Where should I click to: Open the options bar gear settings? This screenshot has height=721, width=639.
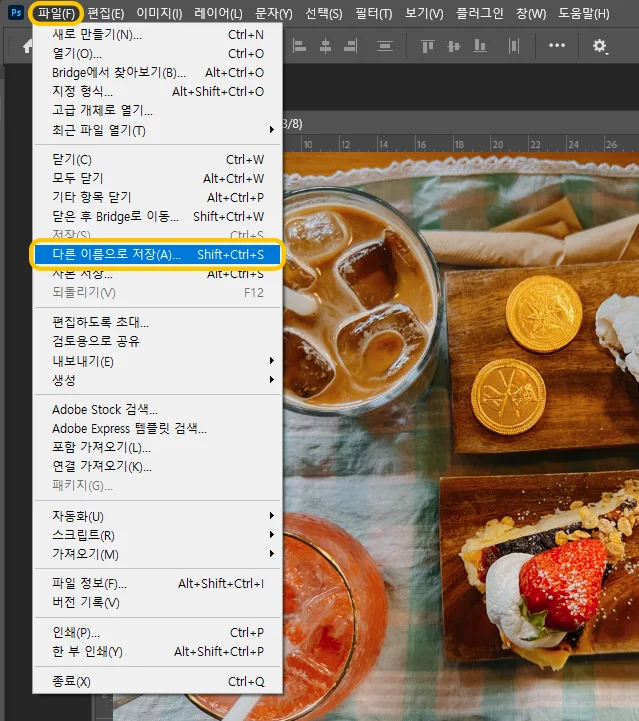[x=599, y=46]
